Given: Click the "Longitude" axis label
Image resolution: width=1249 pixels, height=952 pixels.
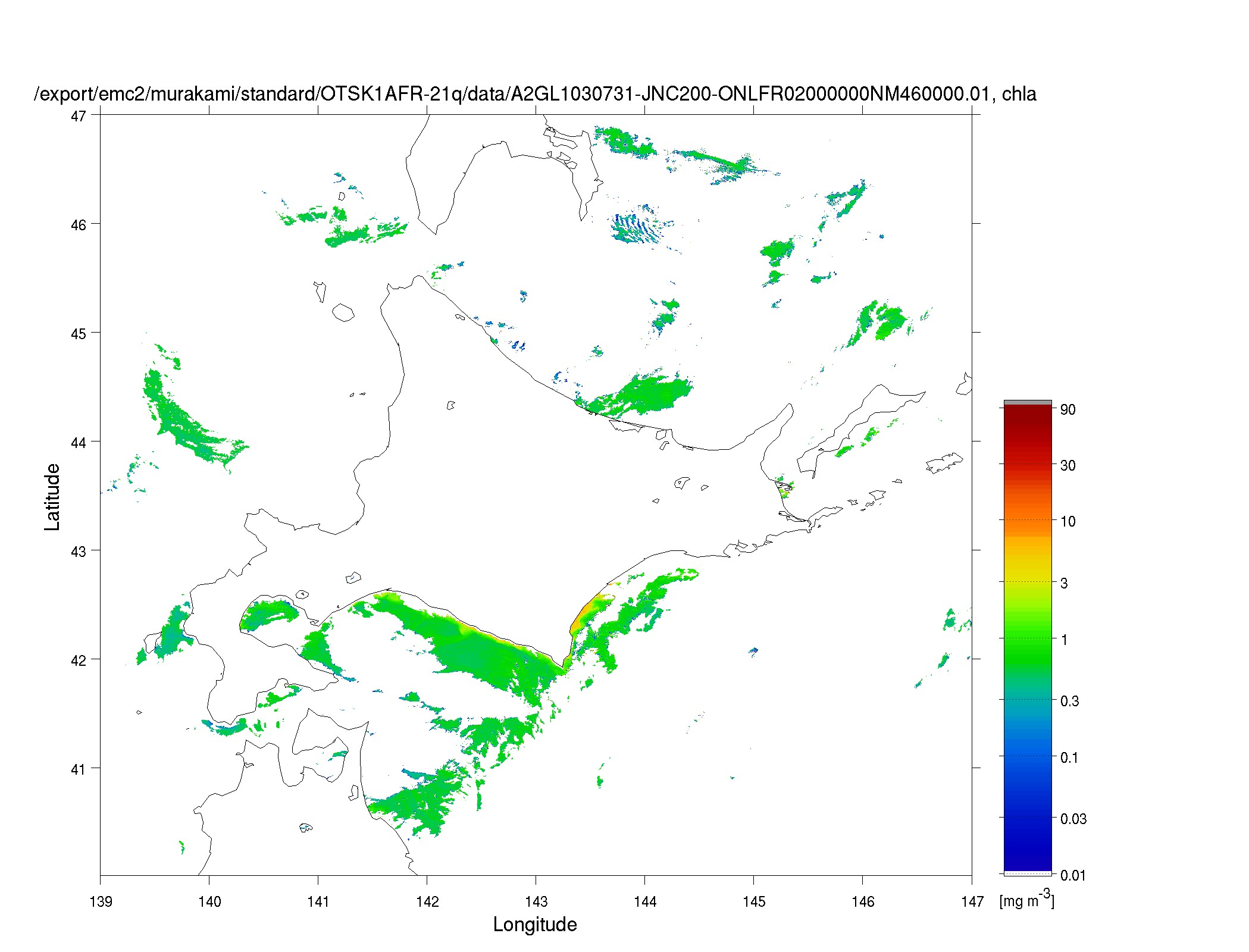Looking at the screenshot, I should point(535,924).
